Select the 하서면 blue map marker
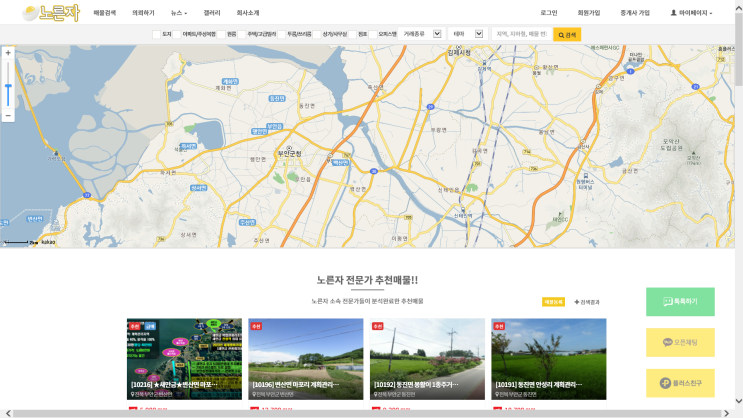743x418 pixels. [x=189, y=146]
